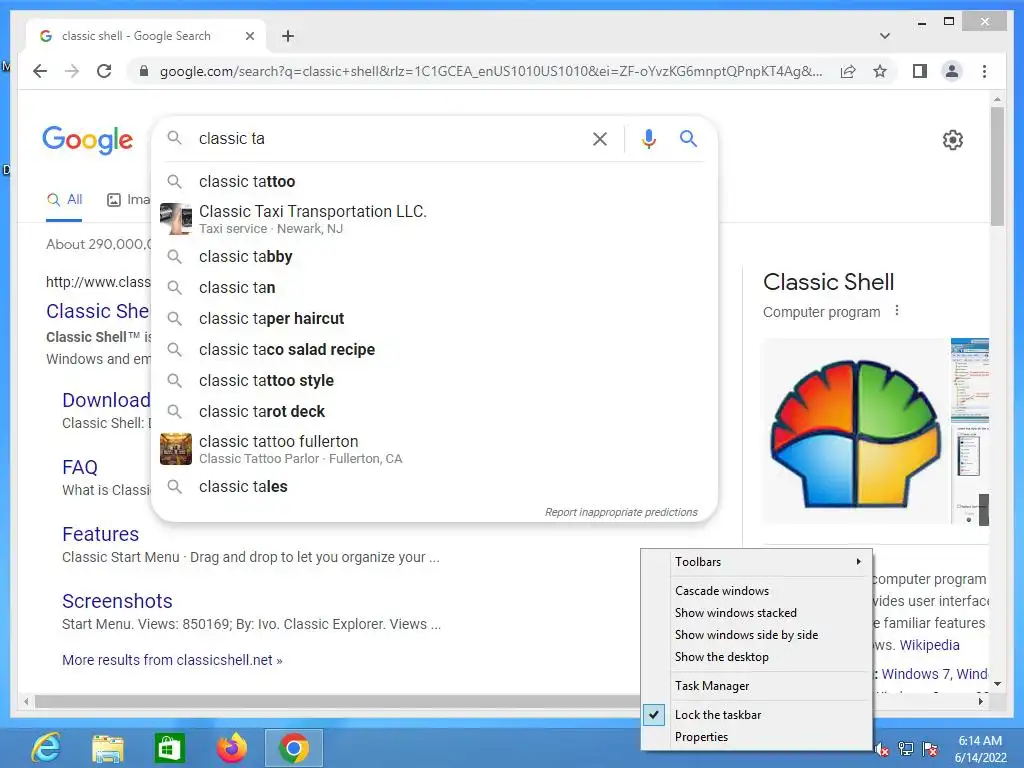Select the classic tan suggestion
This screenshot has width=1024, height=768.
(x=434, y=287)
